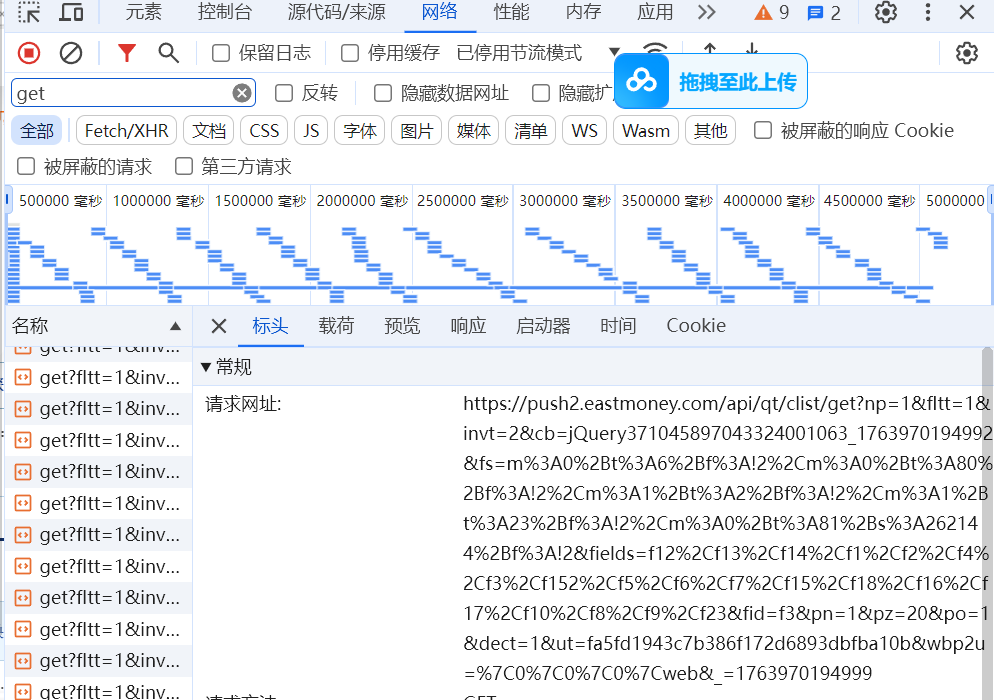Open the network search magnifier
Image resolution: width=997 pixels, height=700 pixels.
click(168, 53)
